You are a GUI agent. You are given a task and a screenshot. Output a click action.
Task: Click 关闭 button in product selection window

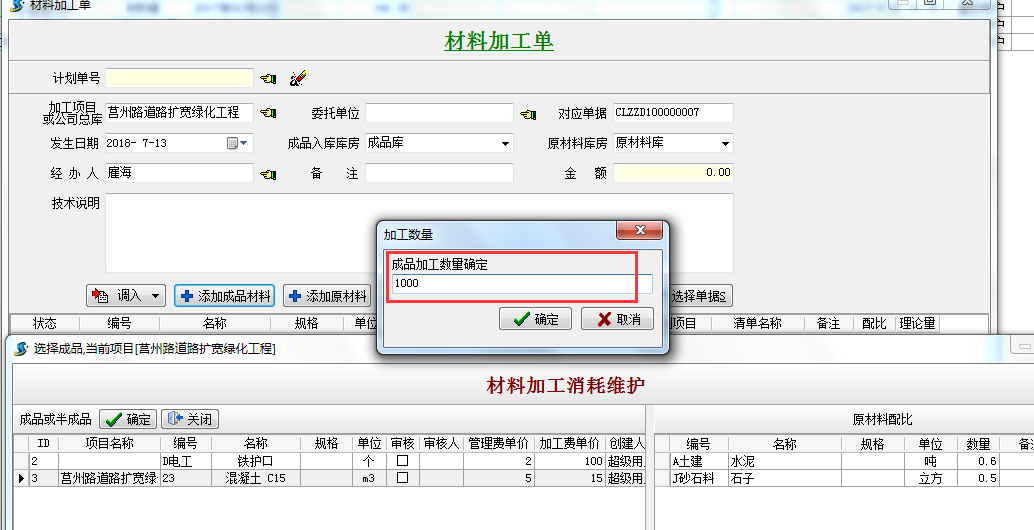pos(190,420)
